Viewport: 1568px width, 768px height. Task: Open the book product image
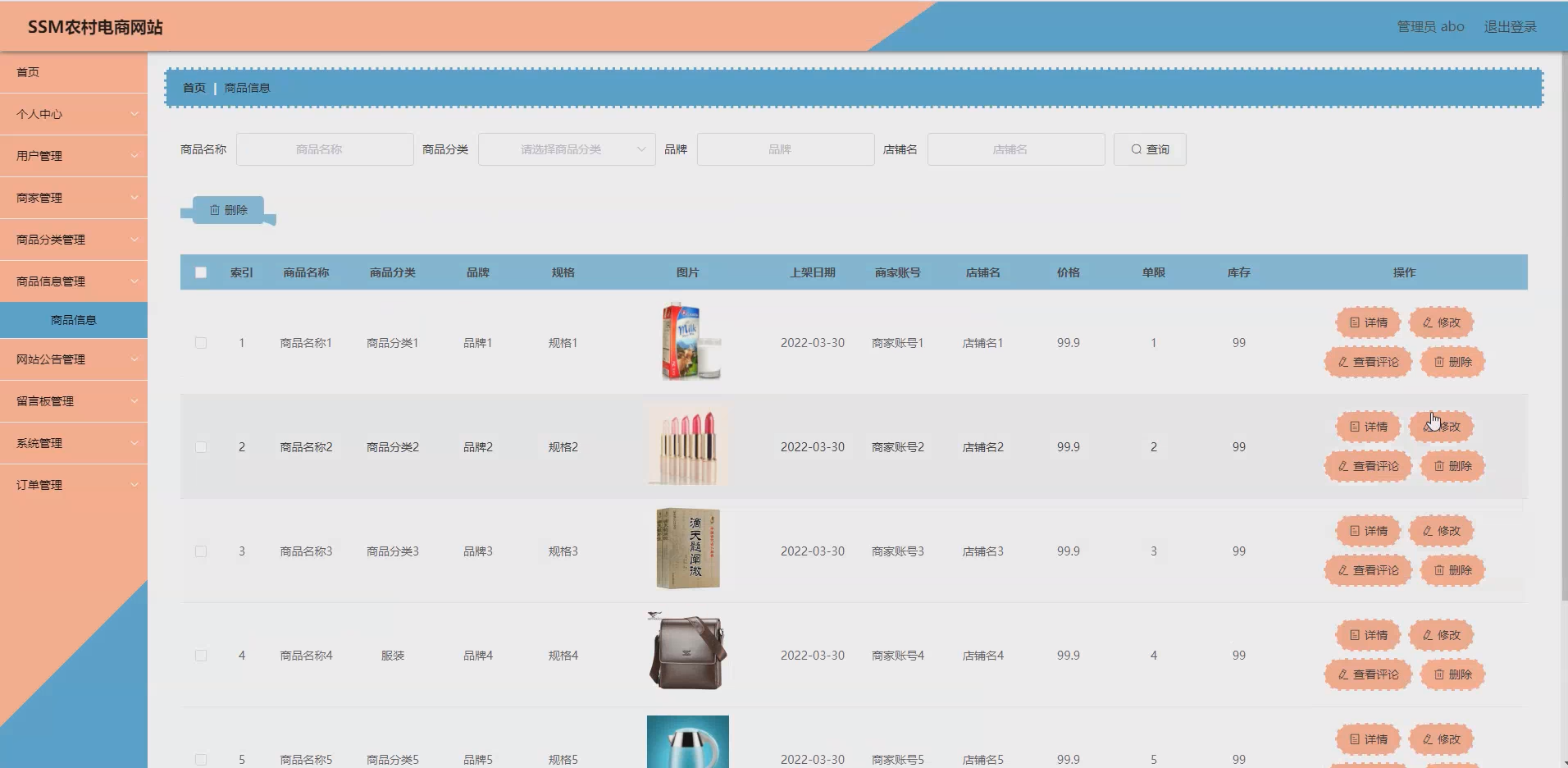(x=688, y=549)
